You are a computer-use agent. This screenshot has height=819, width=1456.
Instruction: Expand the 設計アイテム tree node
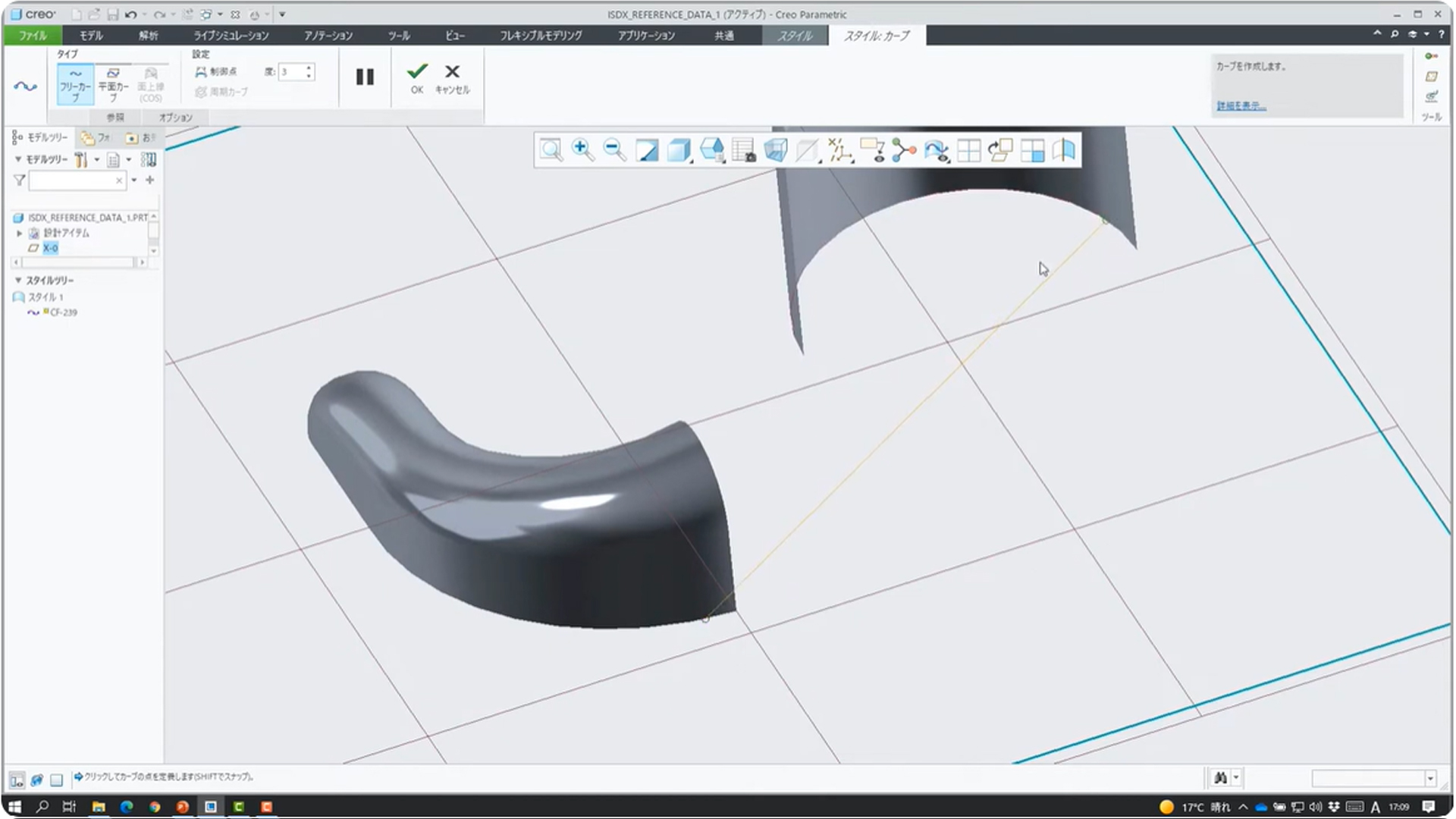click(20, 234)
